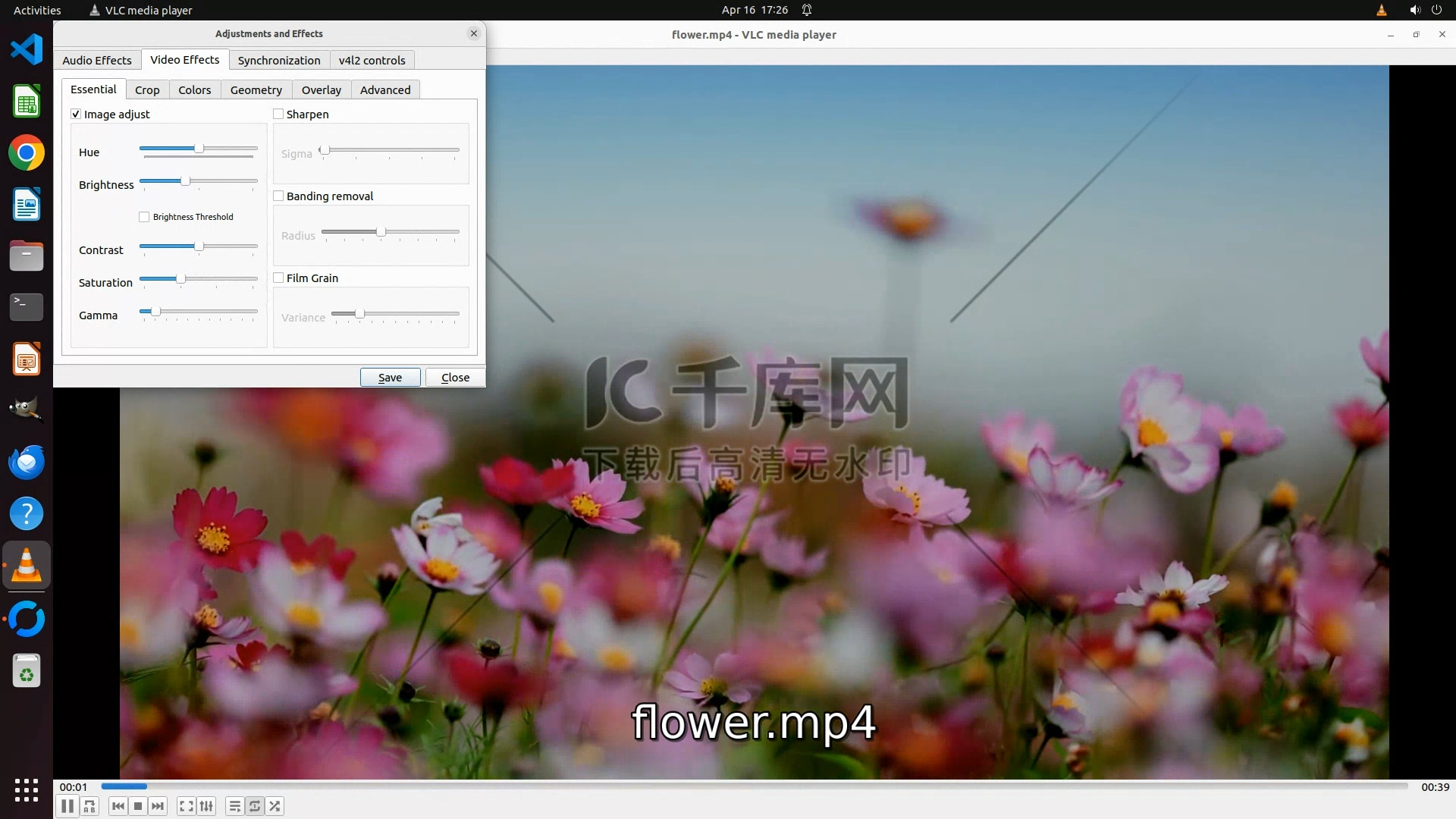The height and width of the screenshot is (819, 1456).
Task: Click the Close dialog button
Action: [455, 377]
